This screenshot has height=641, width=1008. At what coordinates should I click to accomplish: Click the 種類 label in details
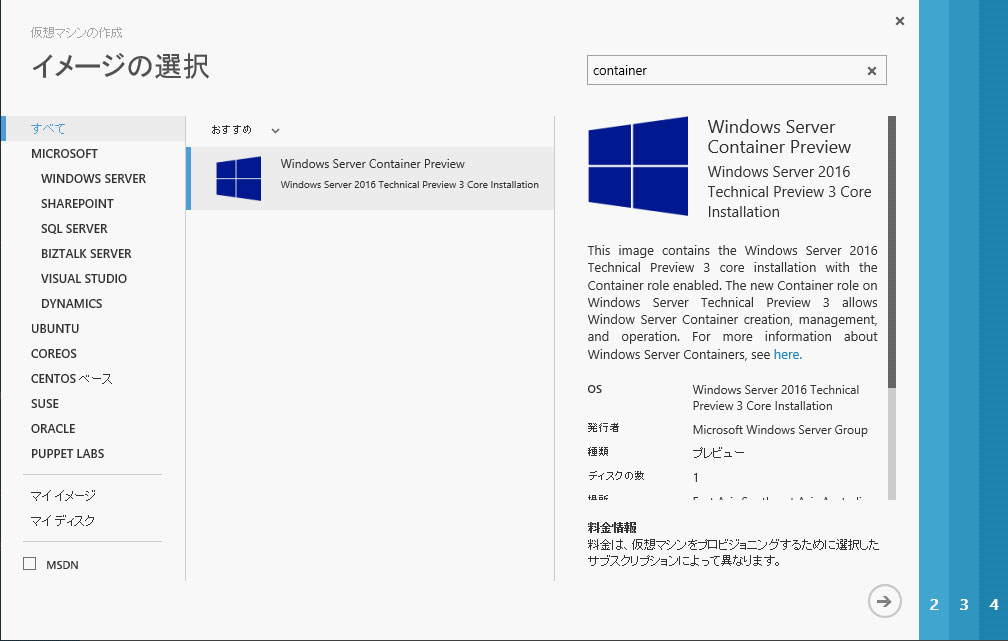(x=598, y=451)
